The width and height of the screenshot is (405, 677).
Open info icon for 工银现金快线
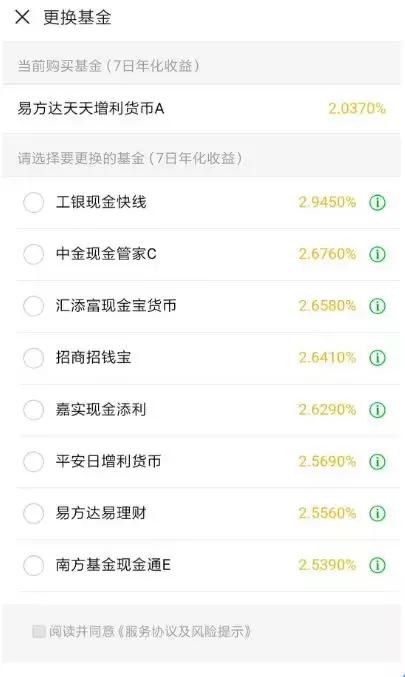coord(377,202)
